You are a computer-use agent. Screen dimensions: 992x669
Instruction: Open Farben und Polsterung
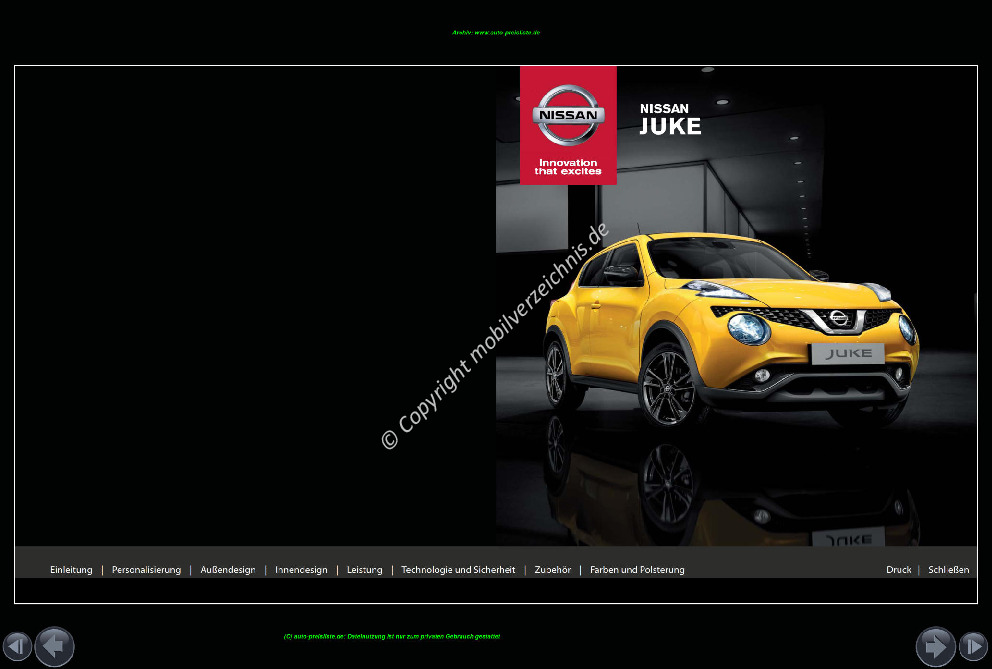coord(637,570)
